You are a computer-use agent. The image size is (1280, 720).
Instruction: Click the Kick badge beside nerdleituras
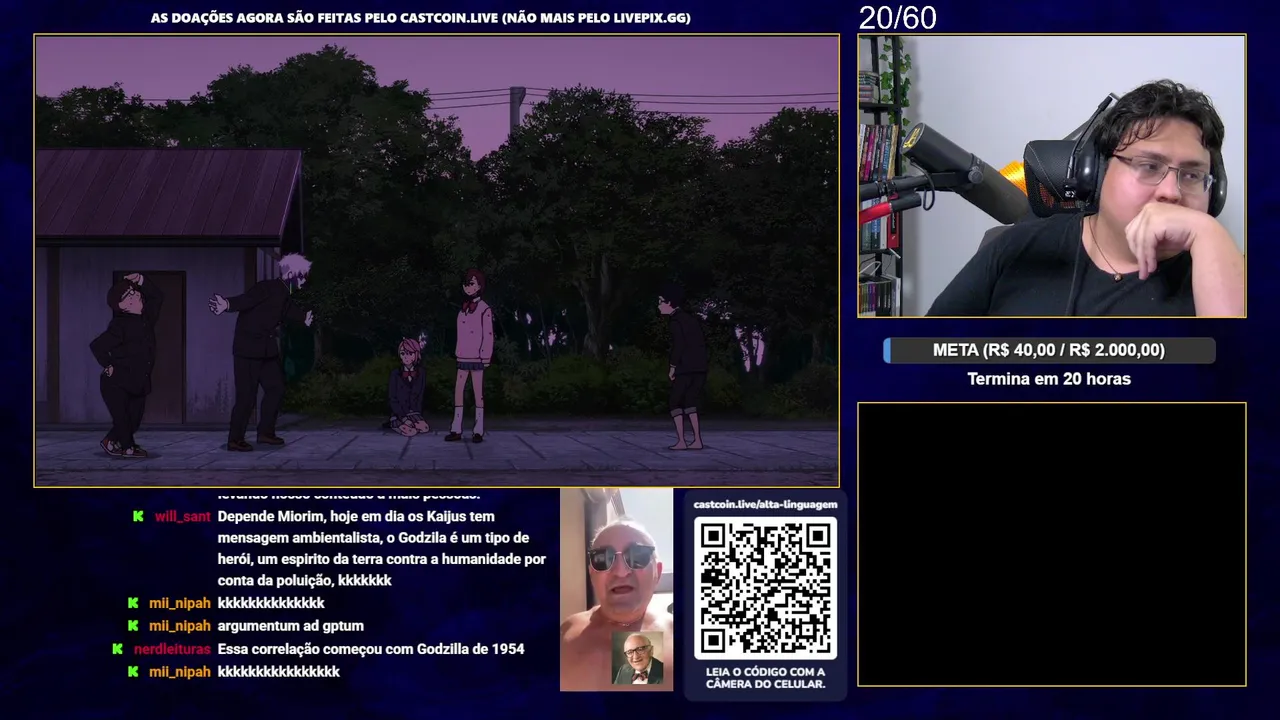tap(117, 649)
